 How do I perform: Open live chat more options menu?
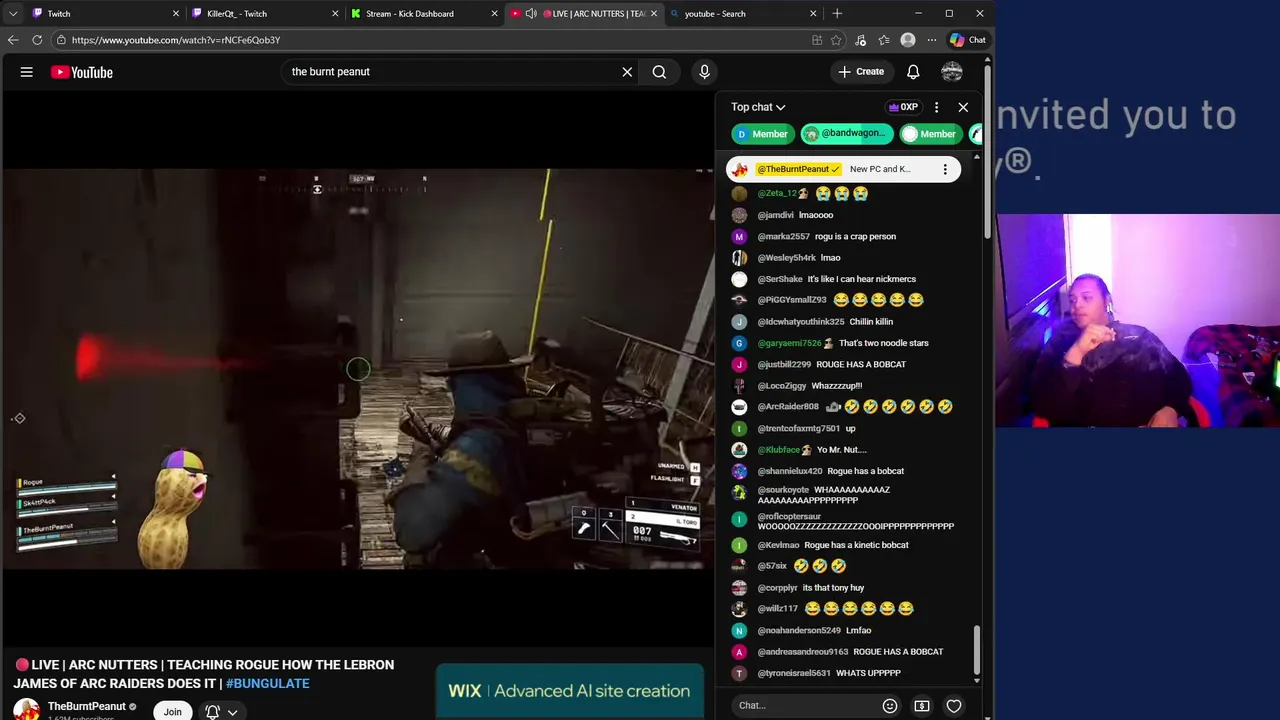tap(936, 107)
